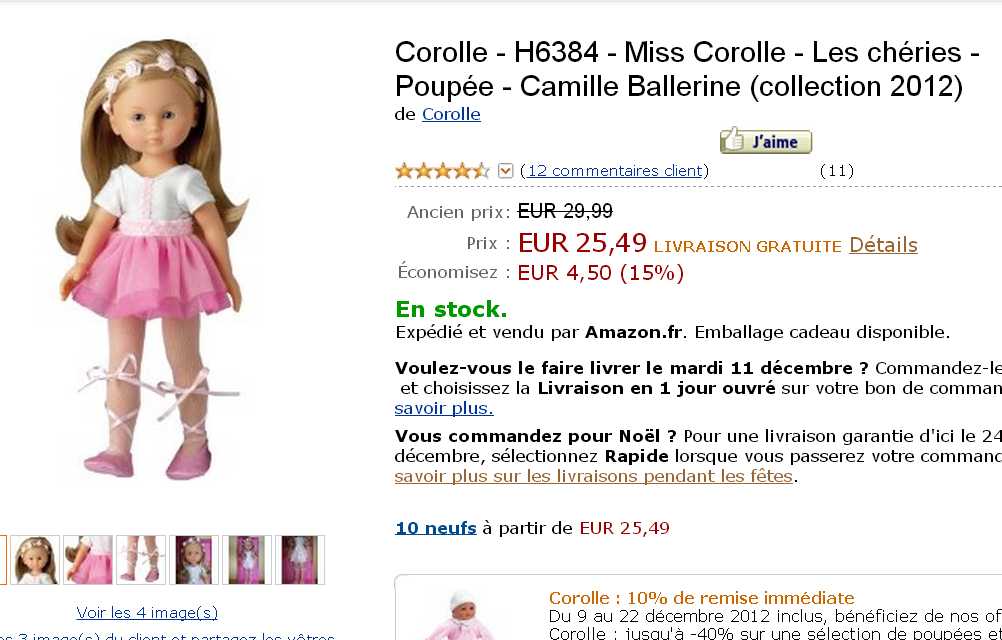Open holiday delivery info link

pyautogui.click(x=594, y=476)
